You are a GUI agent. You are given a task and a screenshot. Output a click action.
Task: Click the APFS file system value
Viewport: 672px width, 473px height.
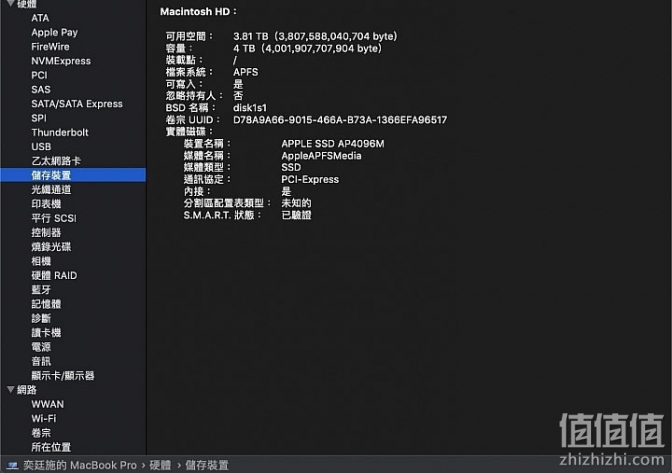point(246,72)
